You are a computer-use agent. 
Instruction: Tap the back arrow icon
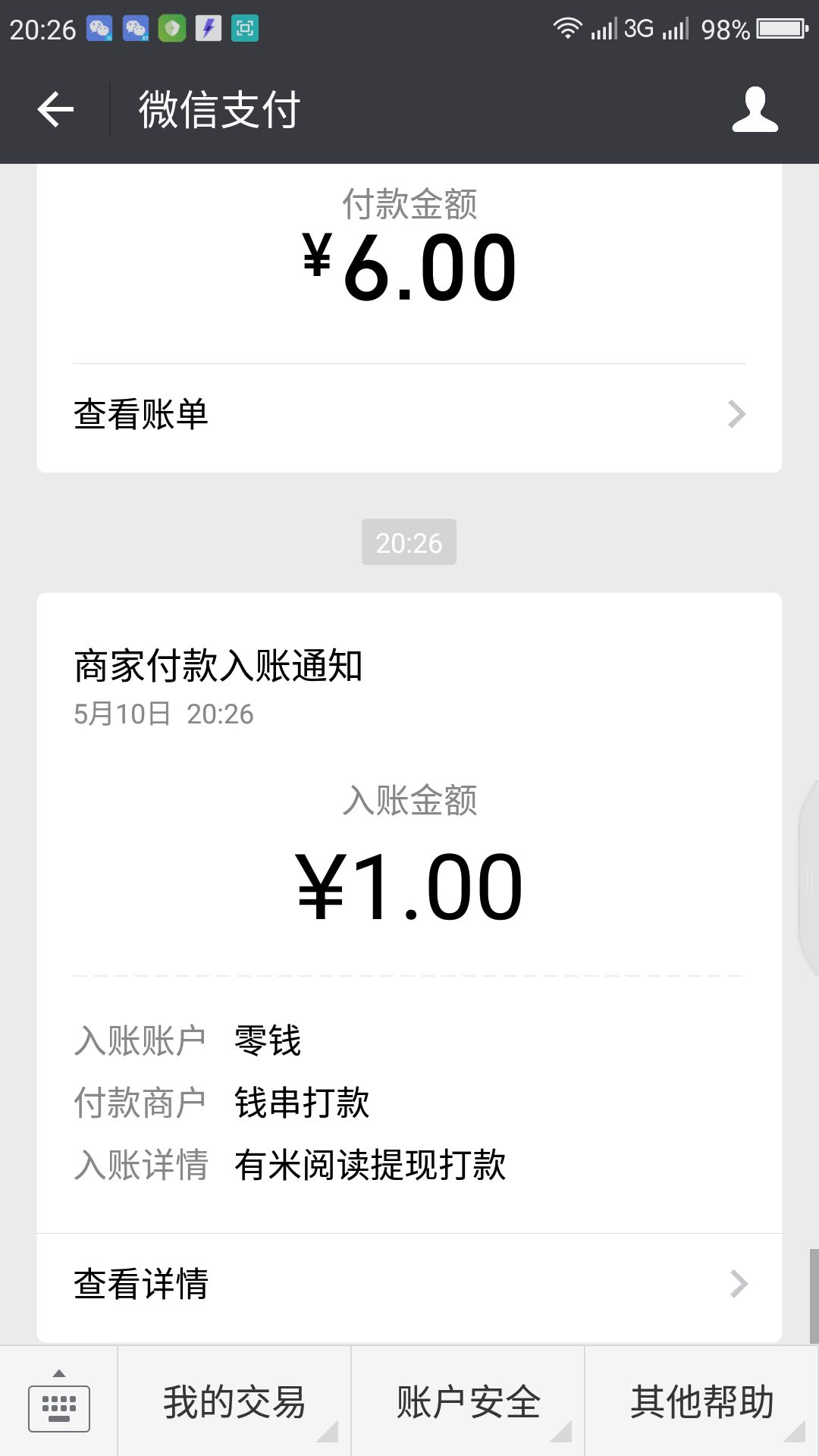pyautogui.click(x=55, y=109)
